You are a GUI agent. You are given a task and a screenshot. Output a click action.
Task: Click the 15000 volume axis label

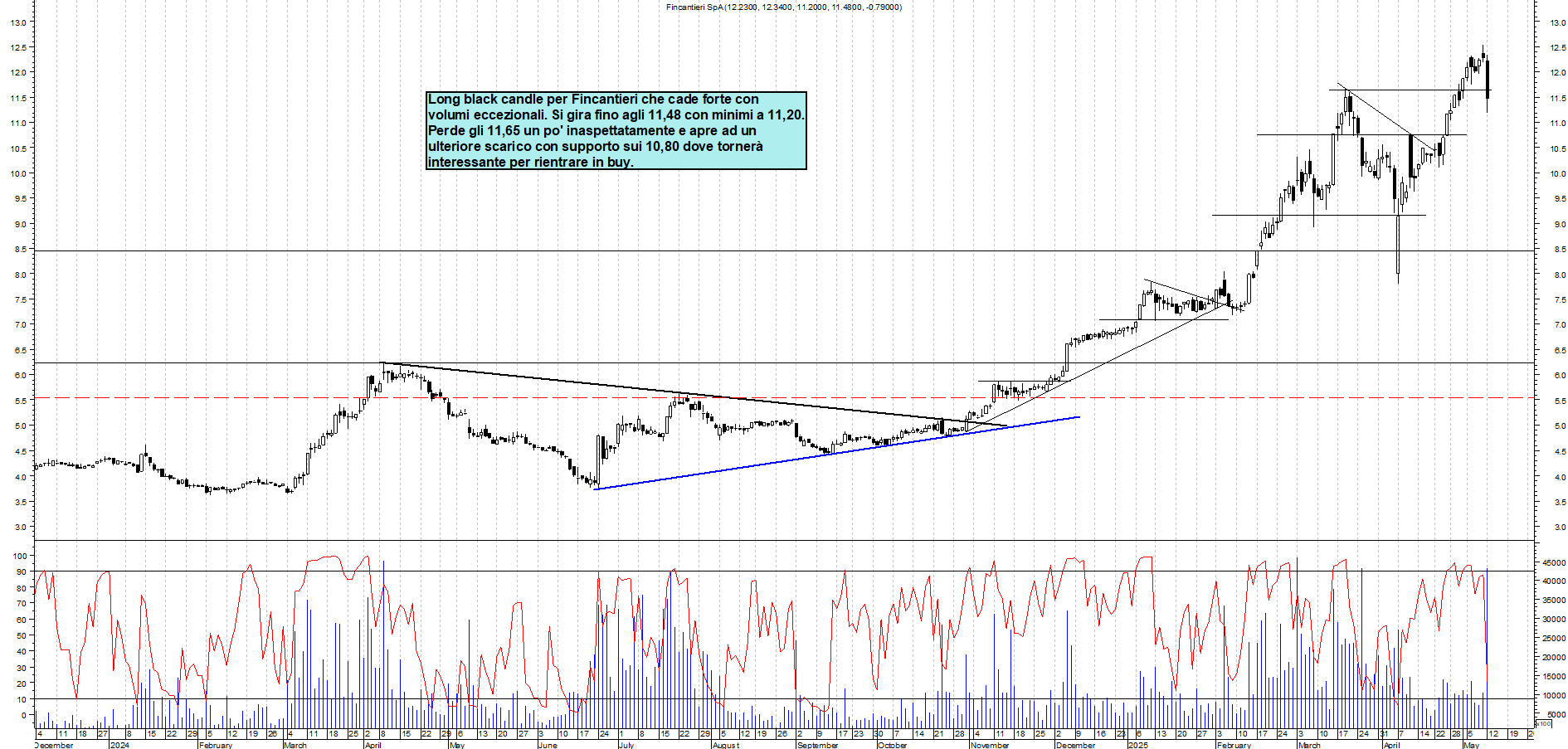pos(1554,677)
